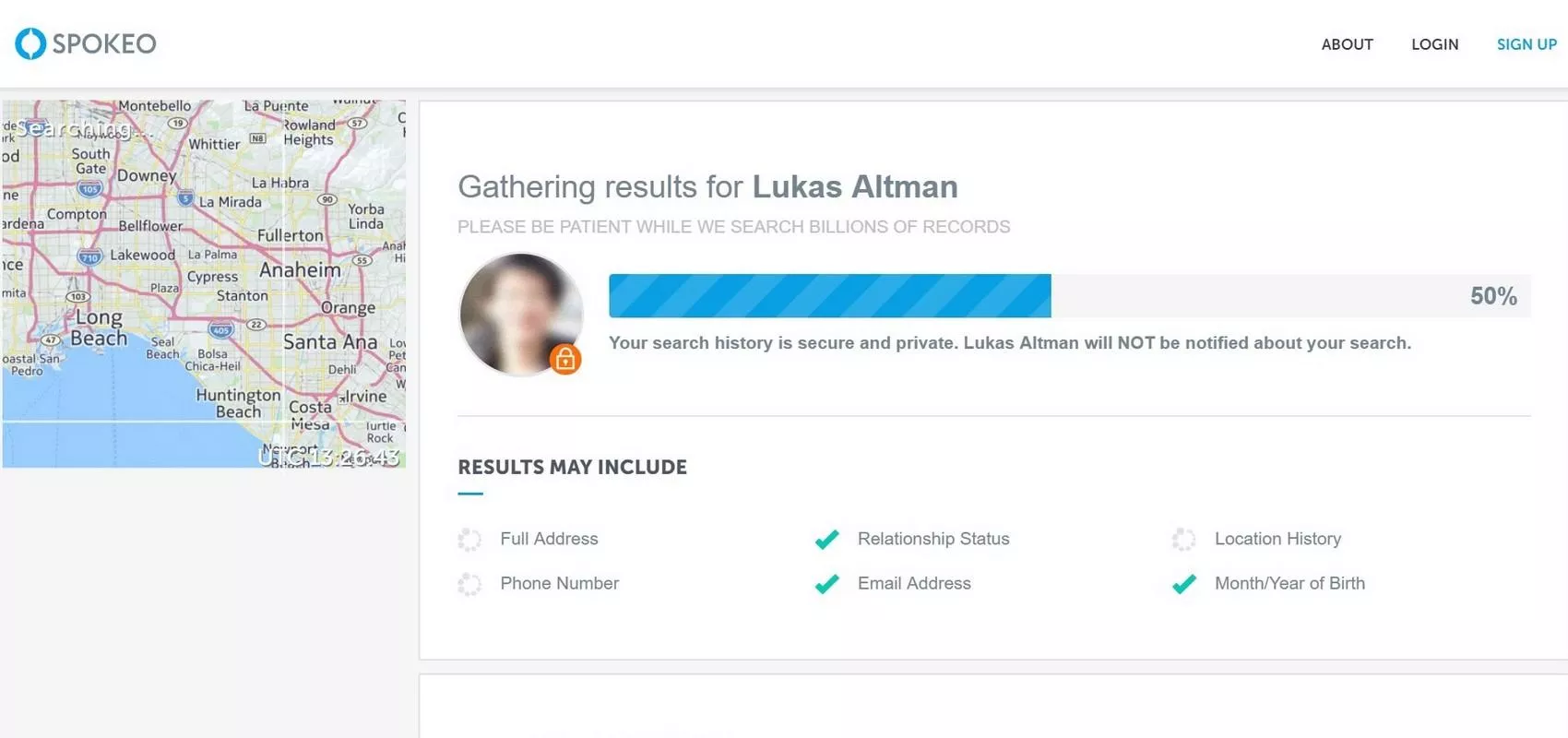Open the ABOUT menu item
This screenshot has height=738, width=1568.
point(1347,44)
